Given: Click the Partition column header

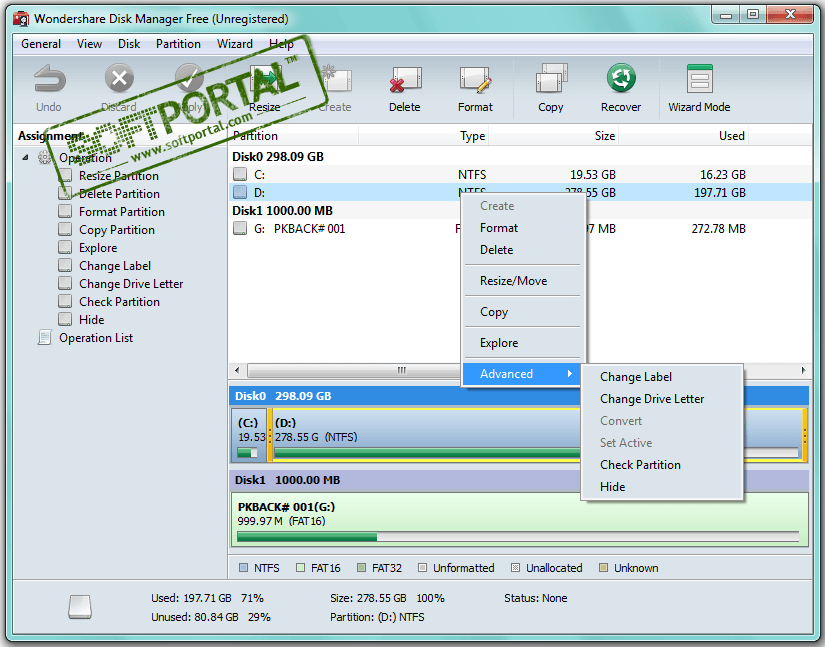Looking at the screenshot, I should click(294, 136).
